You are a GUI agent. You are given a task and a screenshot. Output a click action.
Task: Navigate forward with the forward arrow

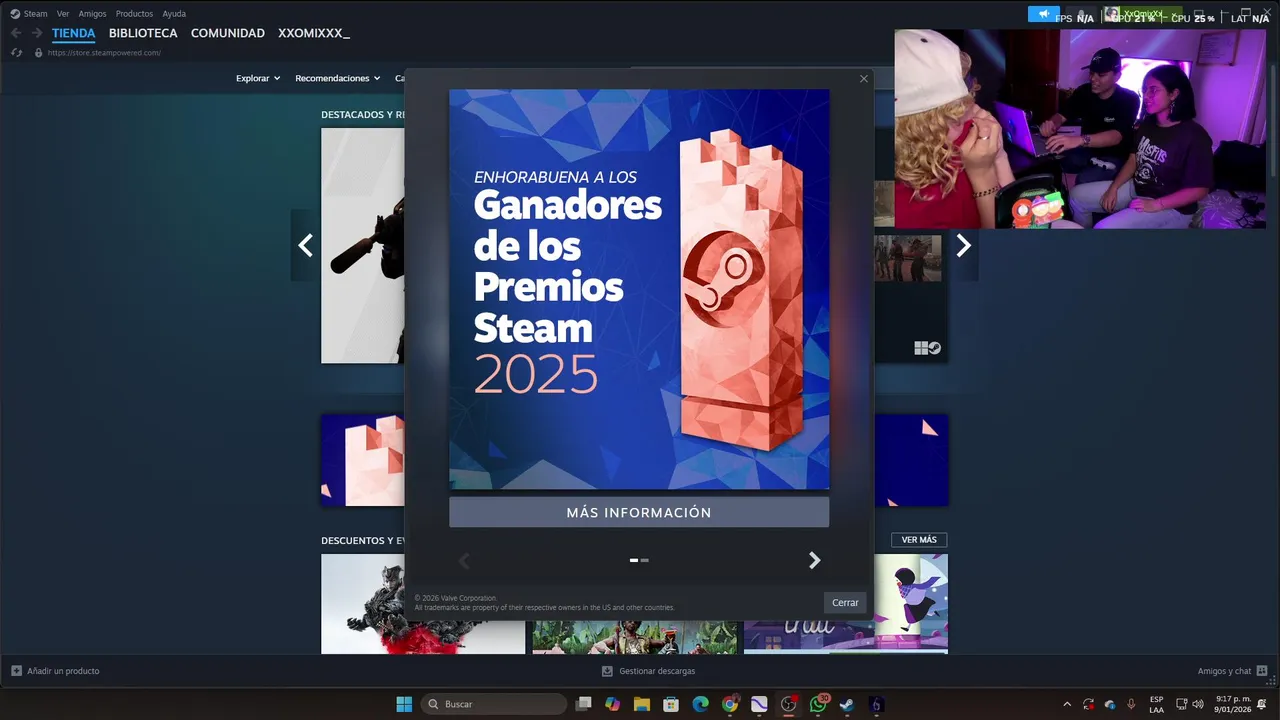click(x=37, y=33)
